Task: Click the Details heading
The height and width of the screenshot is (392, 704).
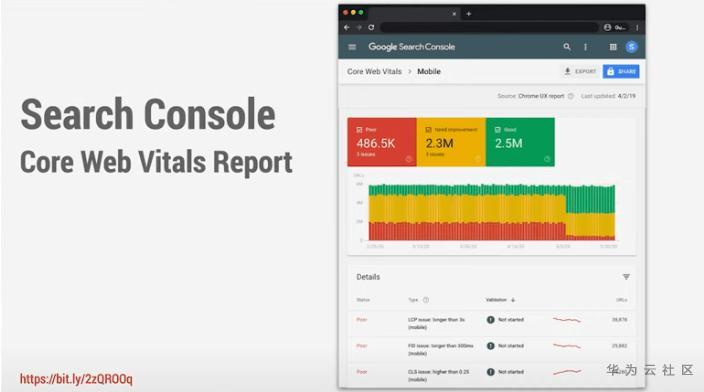Action: point(368,277)
